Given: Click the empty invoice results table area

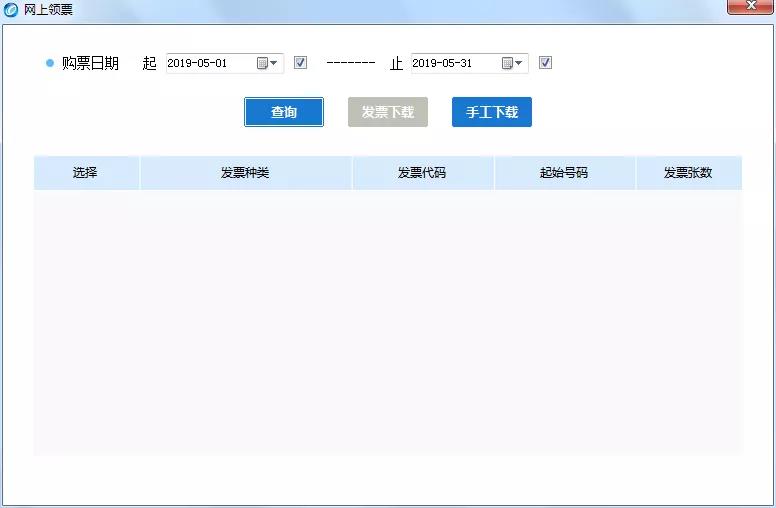Looking at the screenshot, I should coord(388,320).
